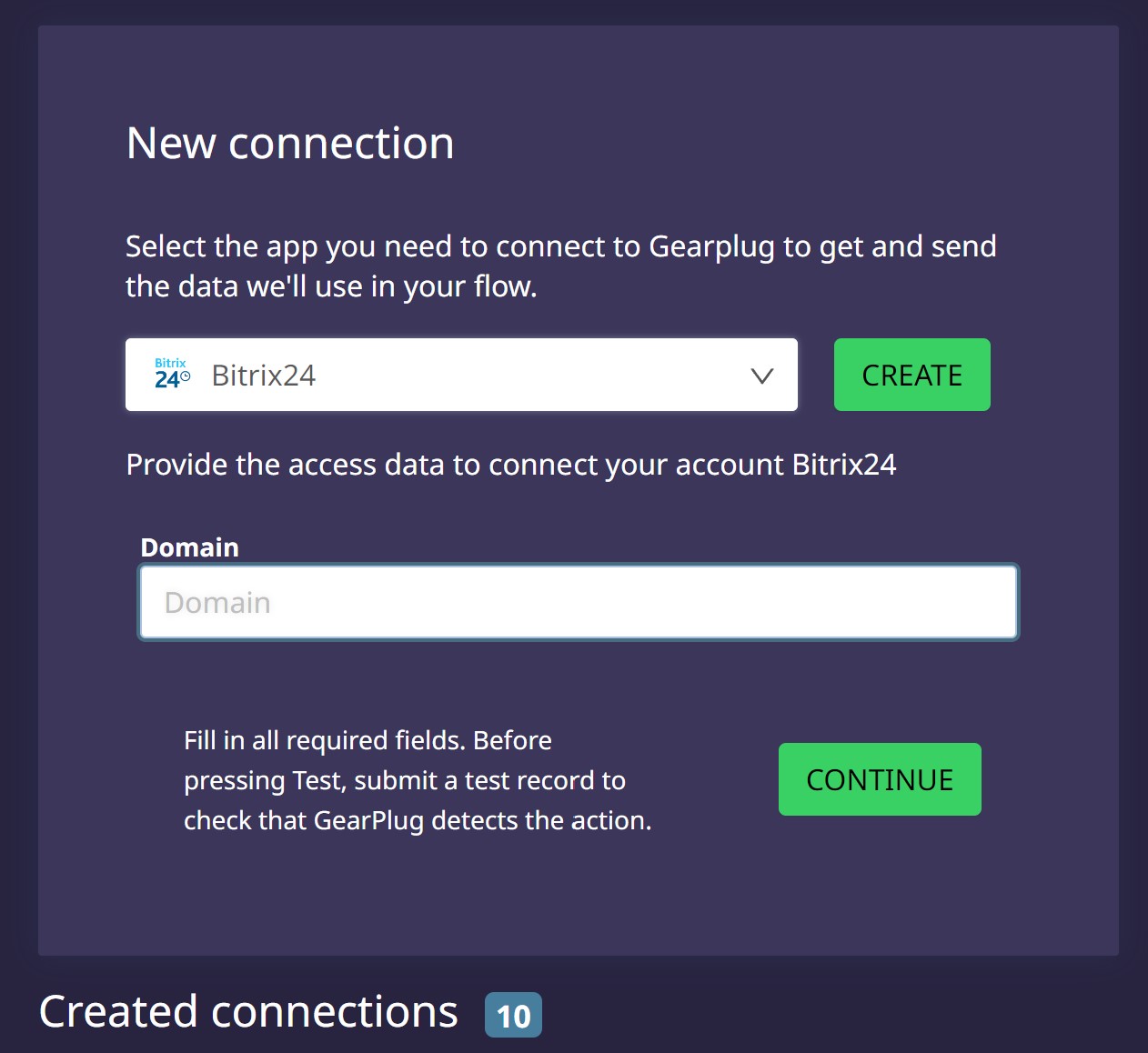Screen dimensions: 1148x1053
Task: Click the Created connections heading
Action: (248, 1012)
